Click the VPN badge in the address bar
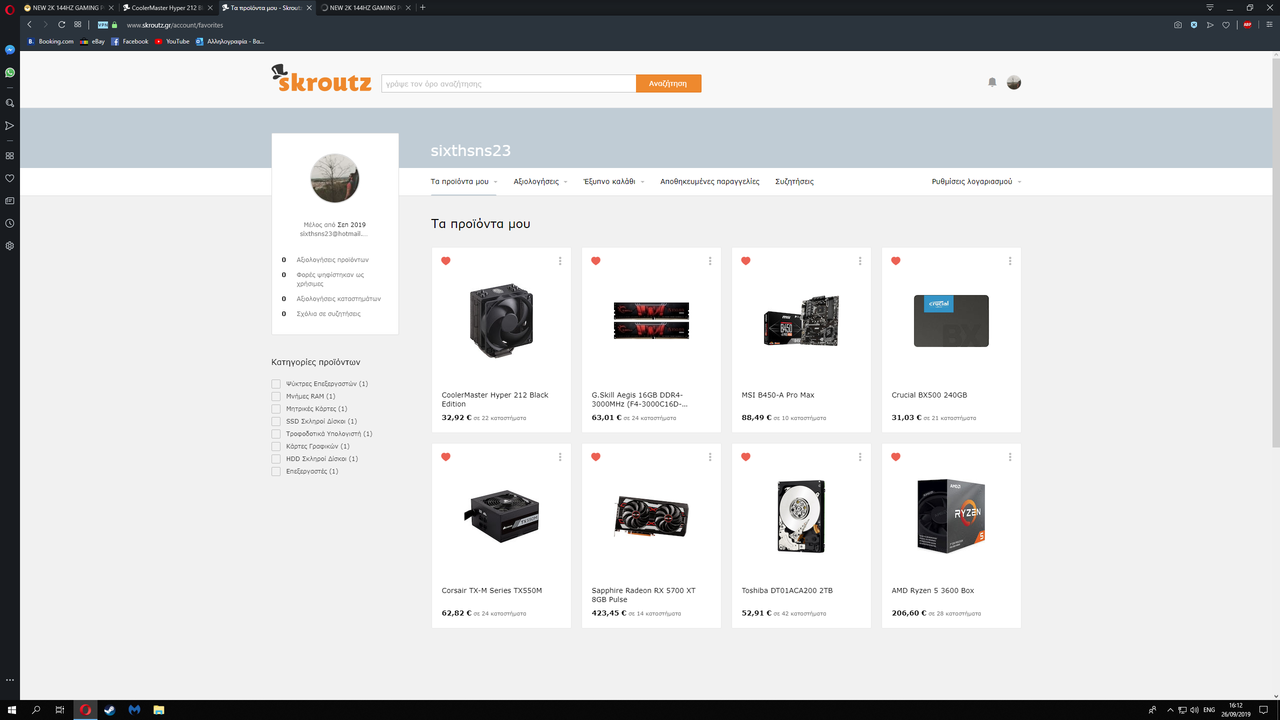 click(103, 25)
